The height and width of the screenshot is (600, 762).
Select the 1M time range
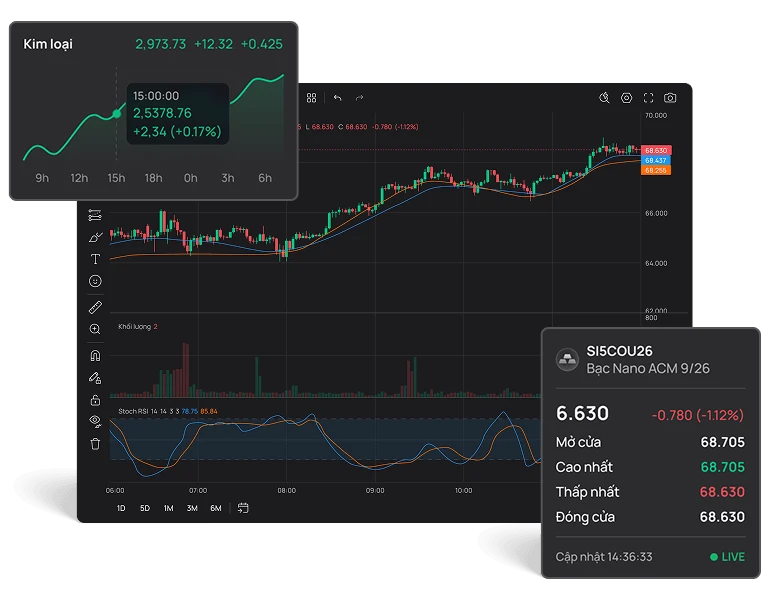tap(169, 508)
